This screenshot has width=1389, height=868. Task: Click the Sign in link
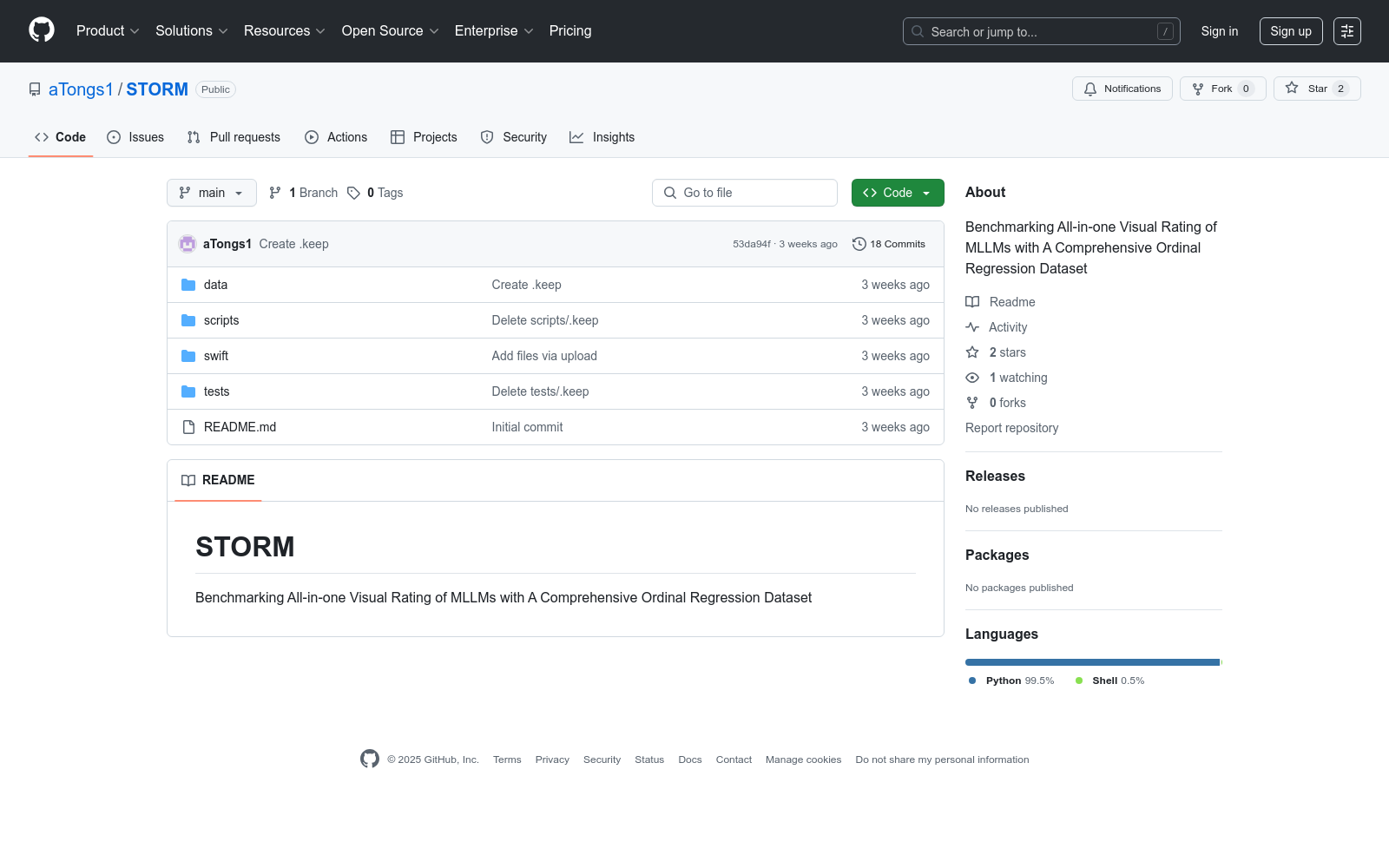coord(1220,31)
